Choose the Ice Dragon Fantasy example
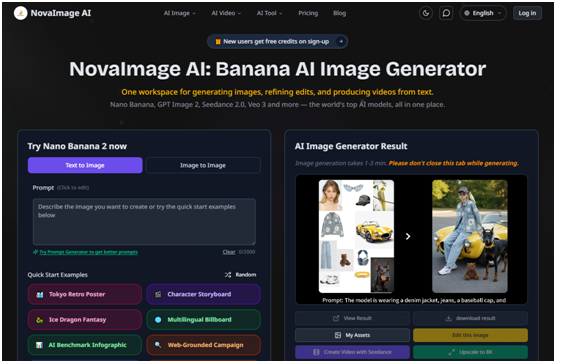This screenshot has width=562, height=363. [85, 320]
